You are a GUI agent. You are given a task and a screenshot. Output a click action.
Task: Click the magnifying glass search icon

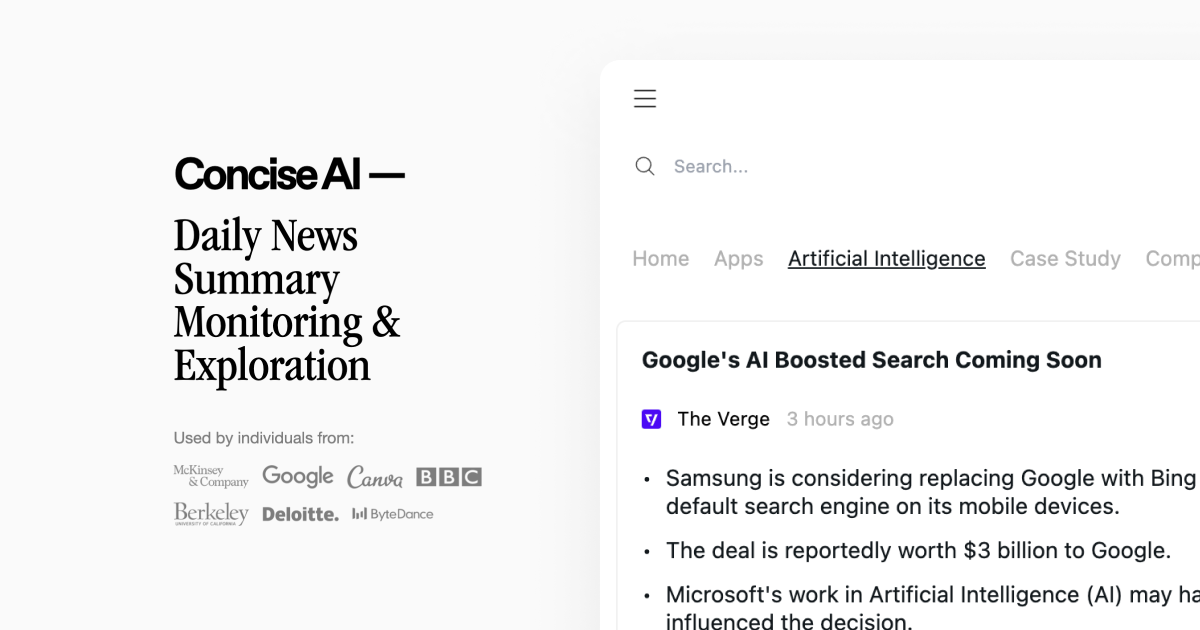point(645,166)
